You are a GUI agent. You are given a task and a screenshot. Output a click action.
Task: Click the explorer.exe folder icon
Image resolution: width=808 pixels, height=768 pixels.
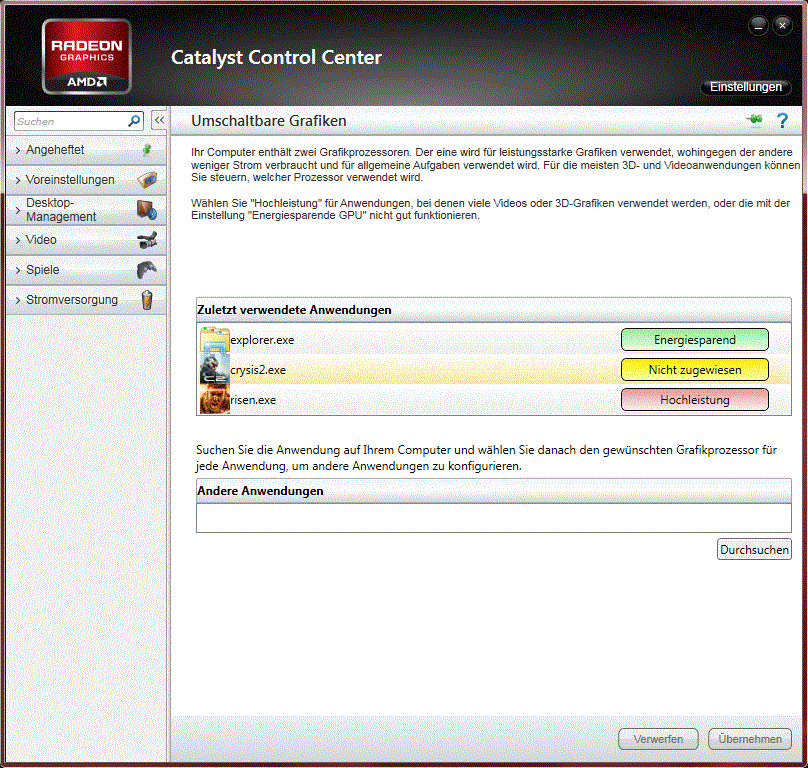tap(215, 340)
